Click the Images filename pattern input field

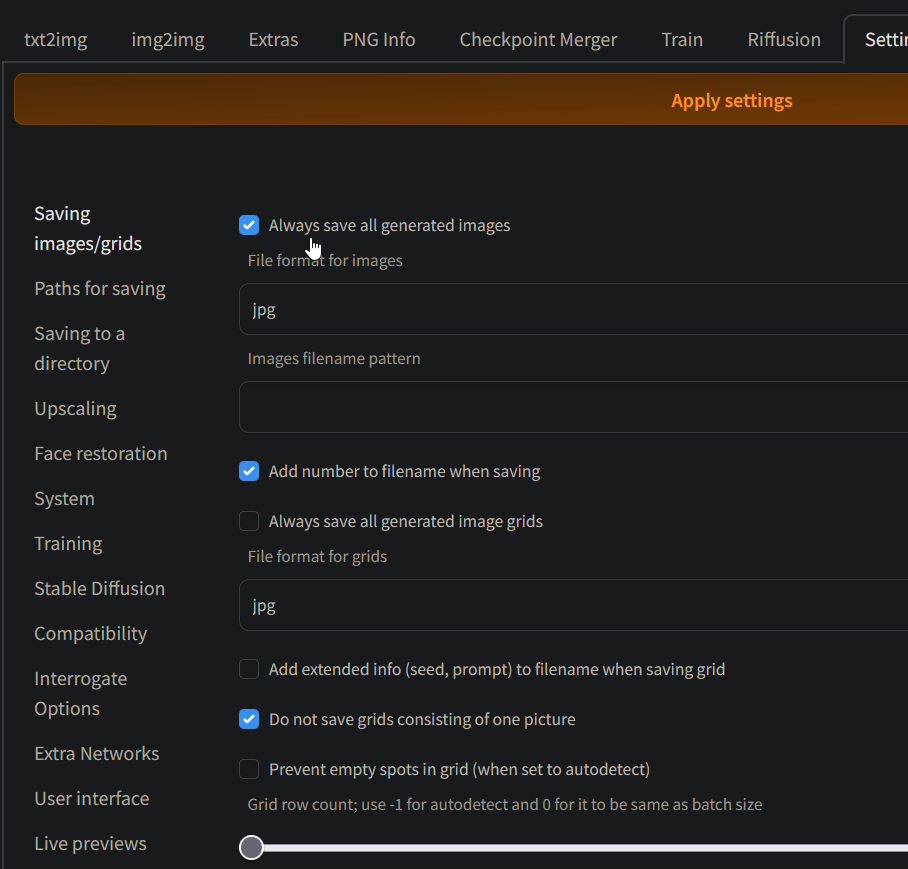(570, 407)
